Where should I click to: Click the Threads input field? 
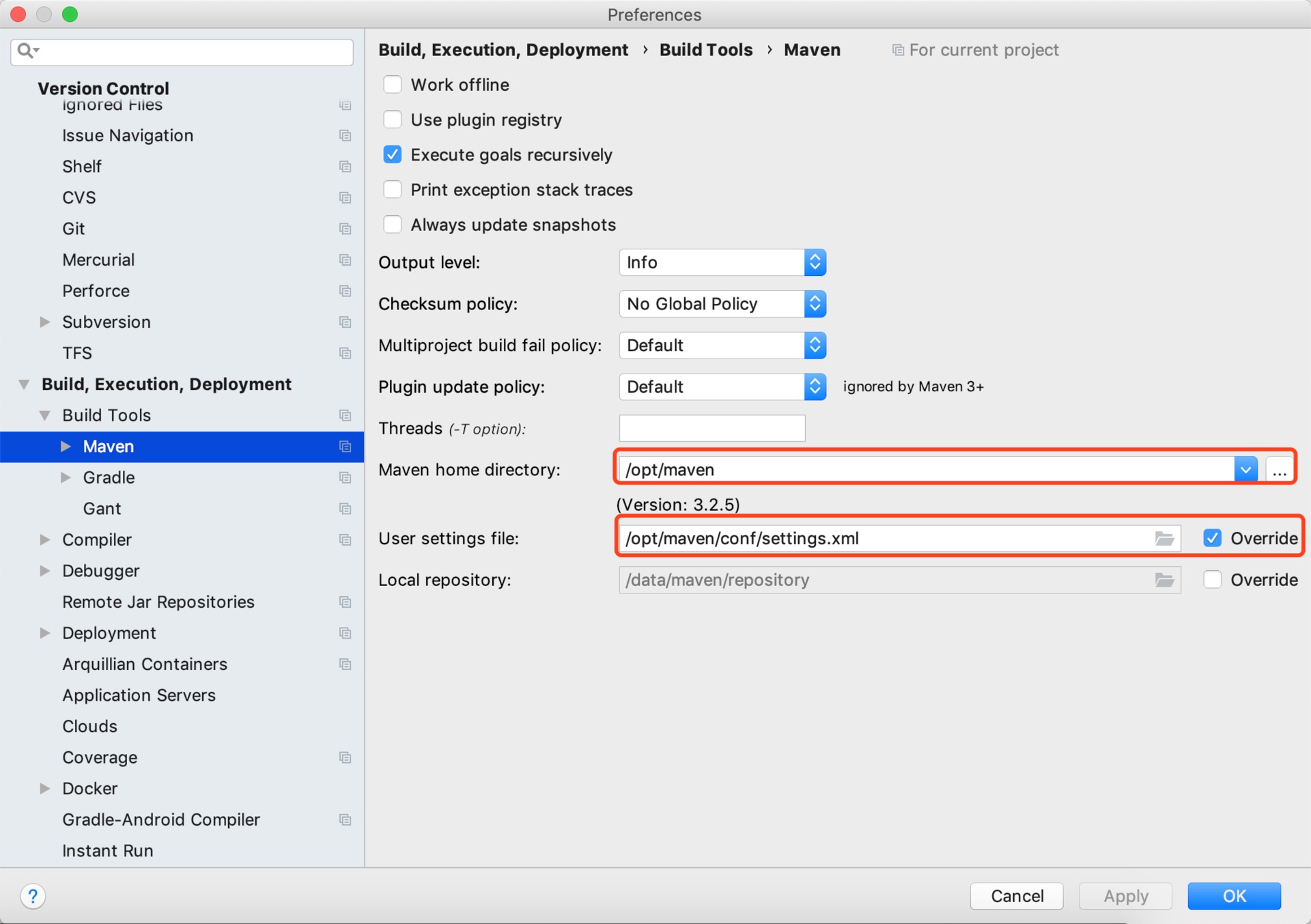(711, 428)
